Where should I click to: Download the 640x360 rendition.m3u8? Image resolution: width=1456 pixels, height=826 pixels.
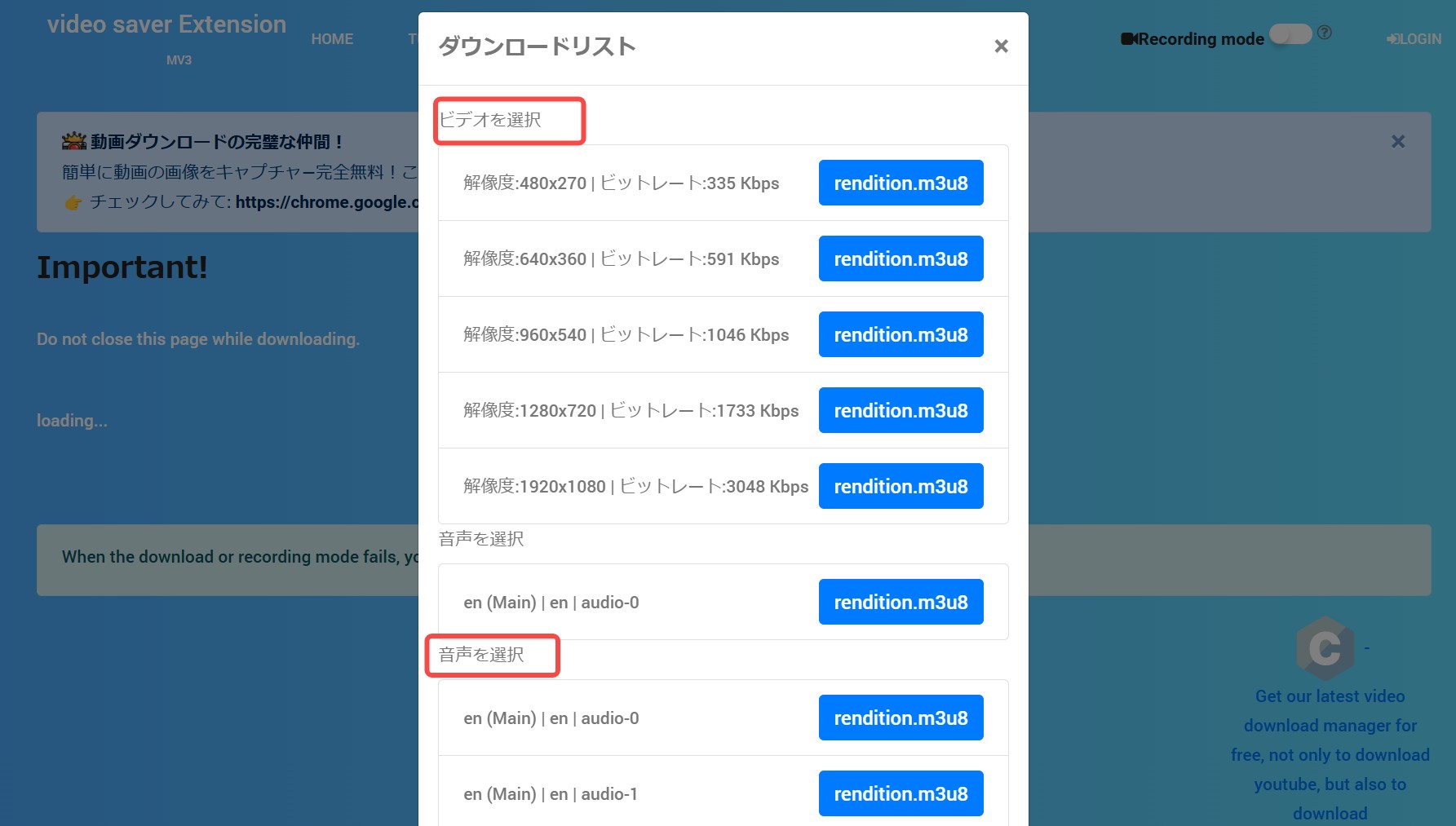(901, 258)
